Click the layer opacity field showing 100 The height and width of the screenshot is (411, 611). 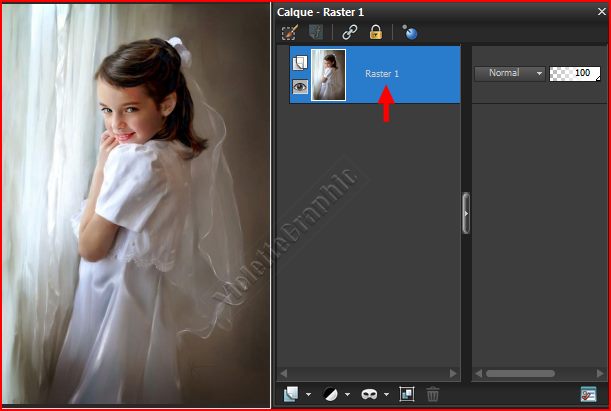pos(574,73)
